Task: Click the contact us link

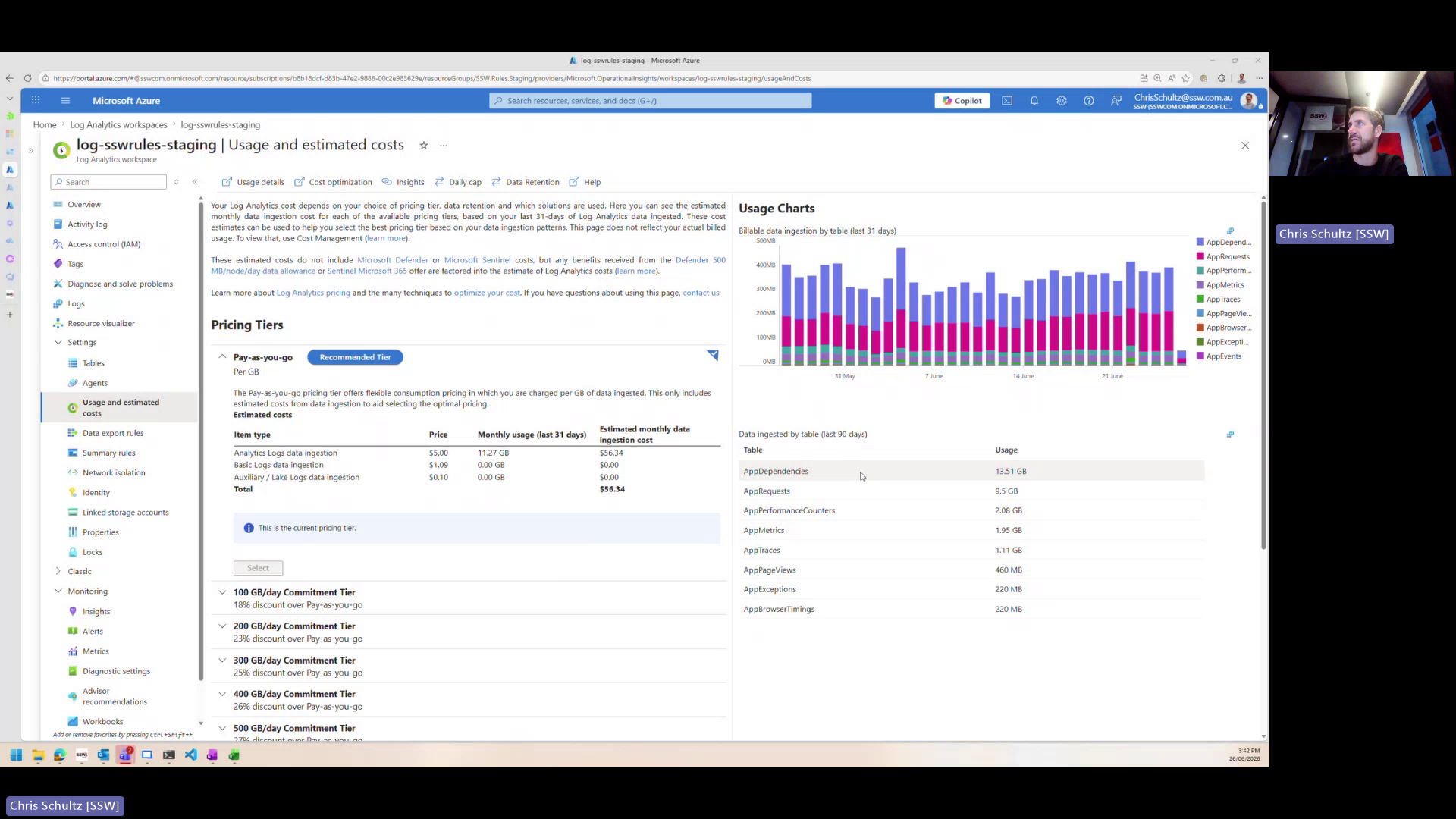Action: [x=701, y=293]
